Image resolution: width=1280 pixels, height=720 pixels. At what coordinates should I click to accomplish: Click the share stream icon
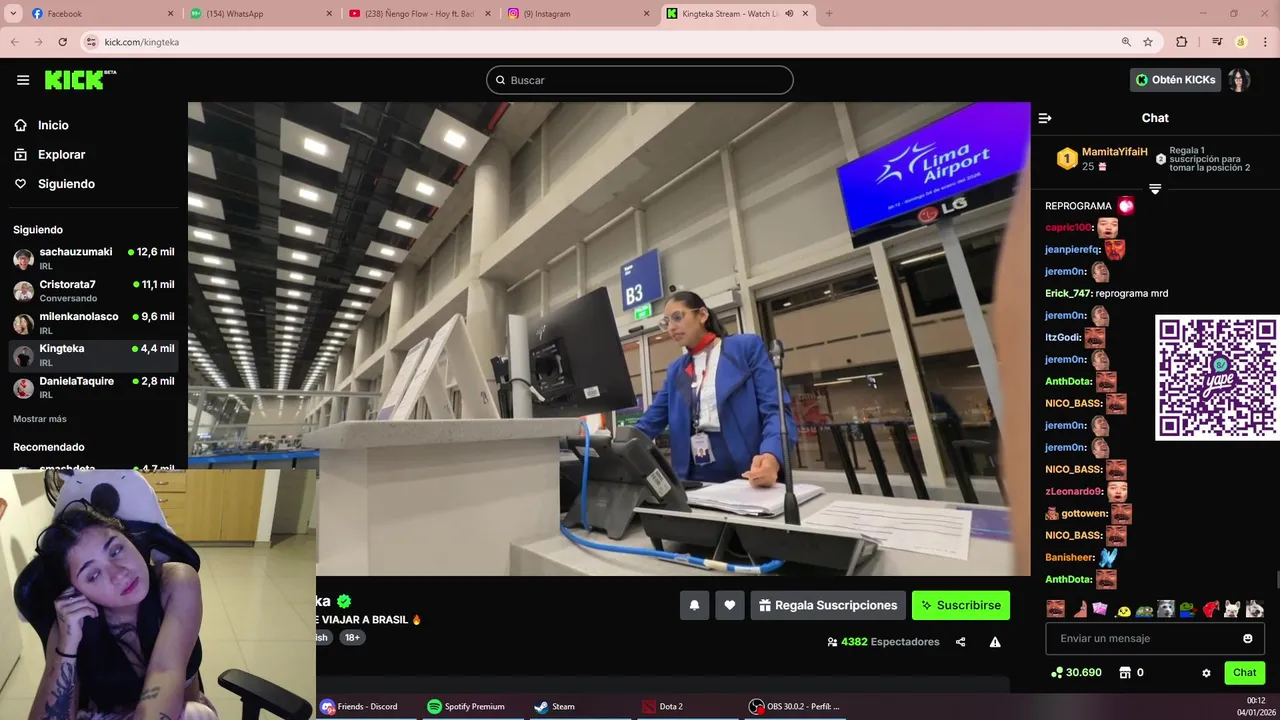click(x=960, y=642)
